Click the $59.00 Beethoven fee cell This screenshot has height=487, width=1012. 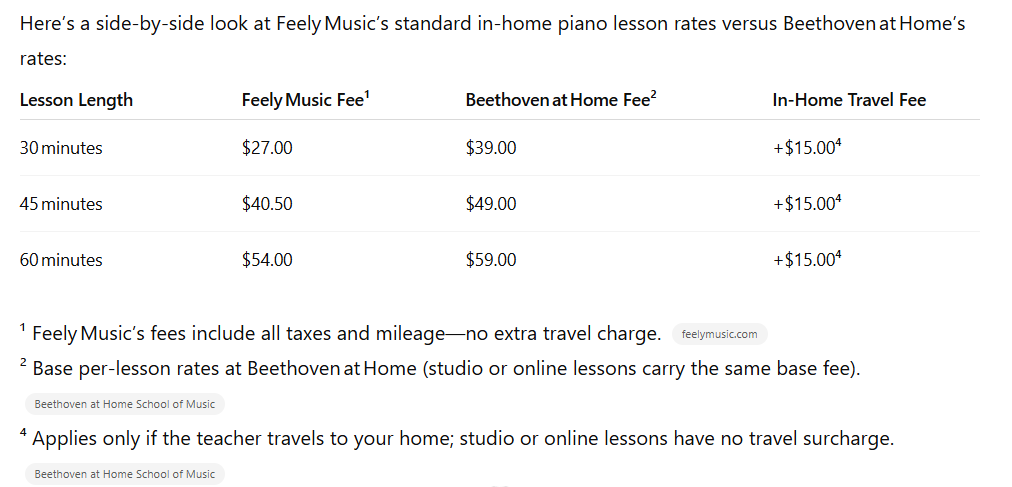(491, 260)
